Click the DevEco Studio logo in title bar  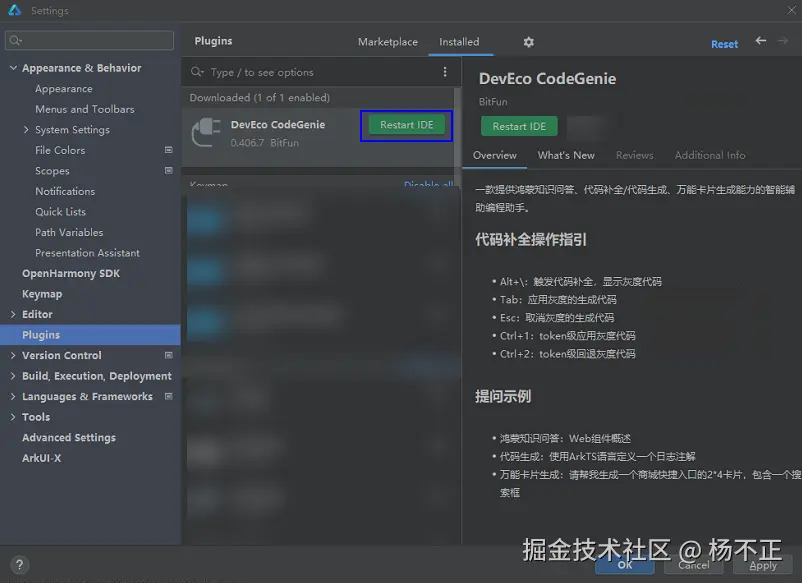[x=15, y=10]
